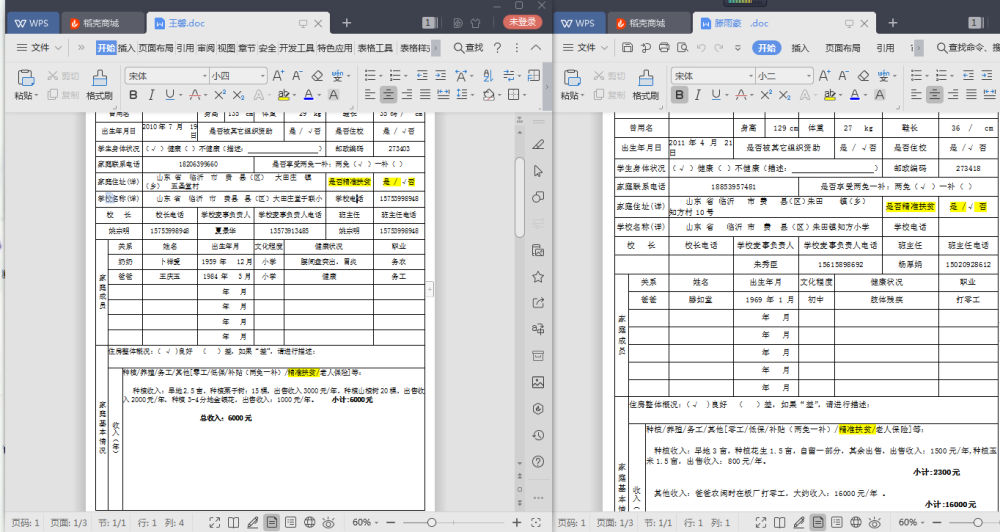Open 页面布局 tab in left WPS window
The image size is (1000, 532).
pyautogui.click(x=156, y=48)
